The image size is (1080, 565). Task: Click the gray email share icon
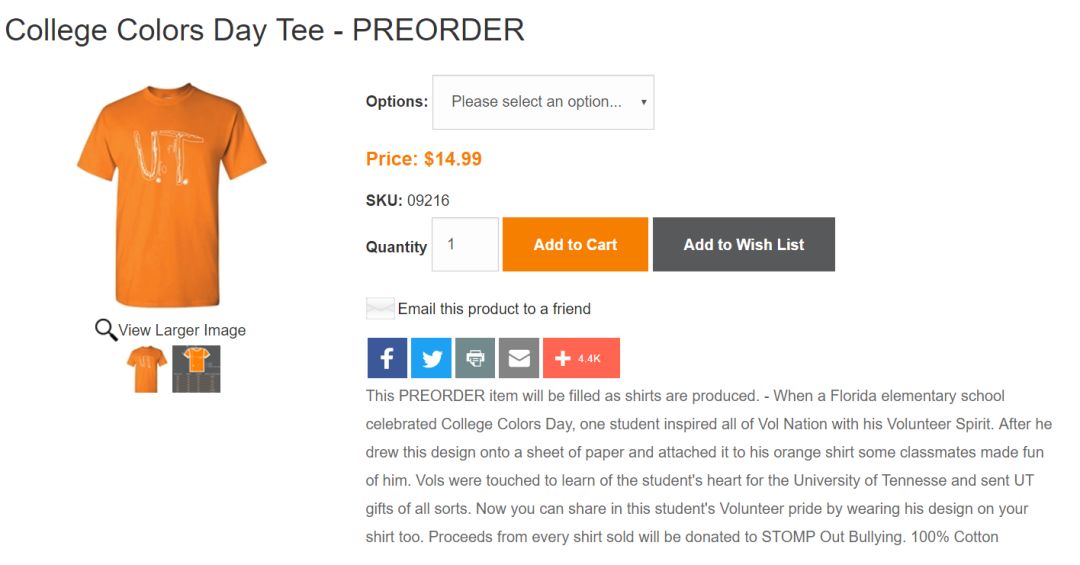pos(519,358)
